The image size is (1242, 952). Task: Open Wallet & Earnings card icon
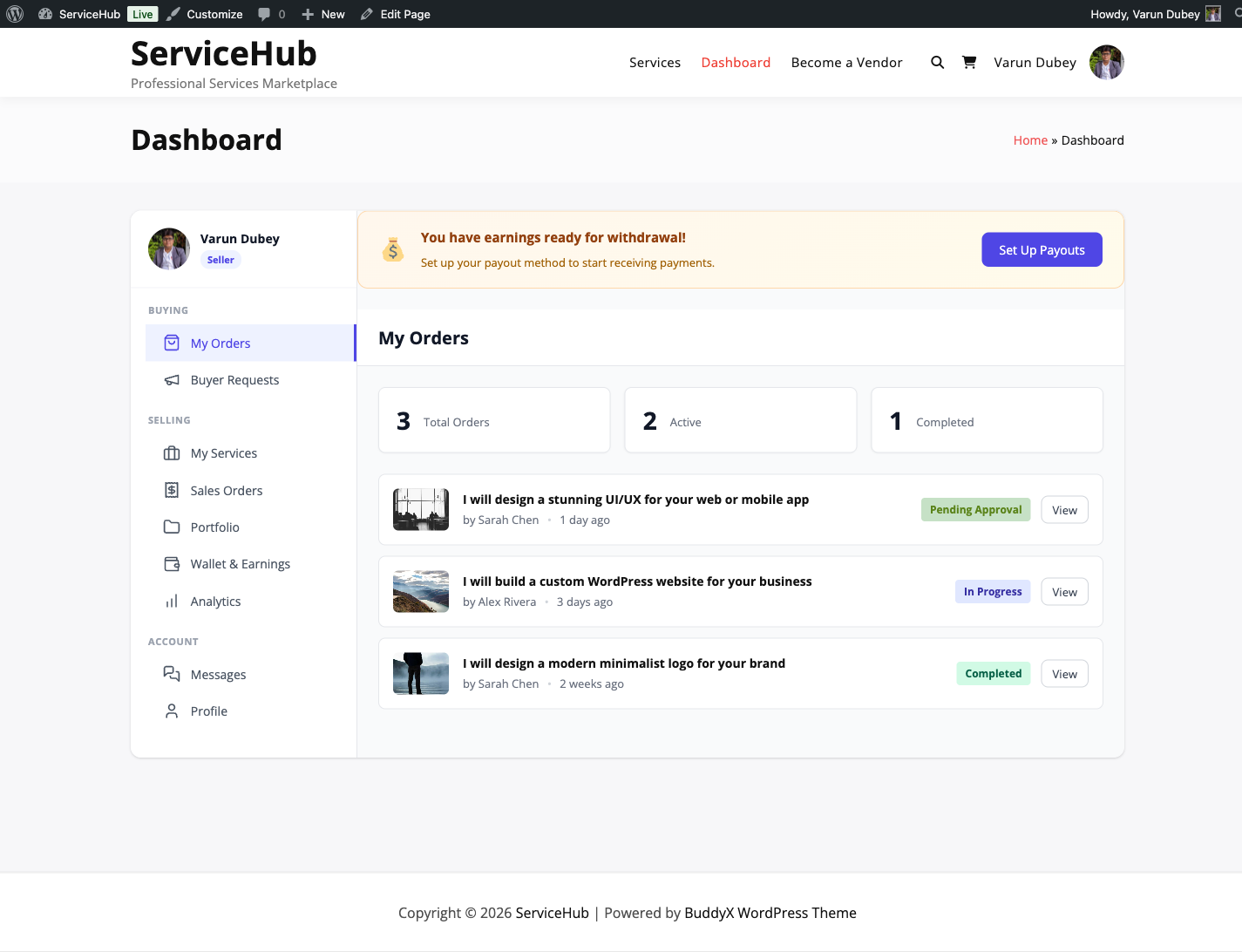(x=172, y=563)
